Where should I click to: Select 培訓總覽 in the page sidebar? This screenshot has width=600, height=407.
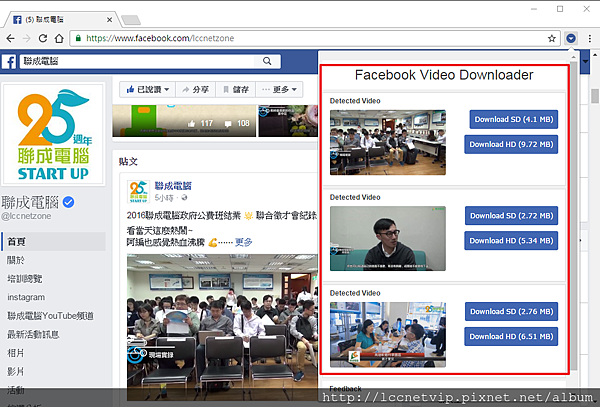point(25,278)
